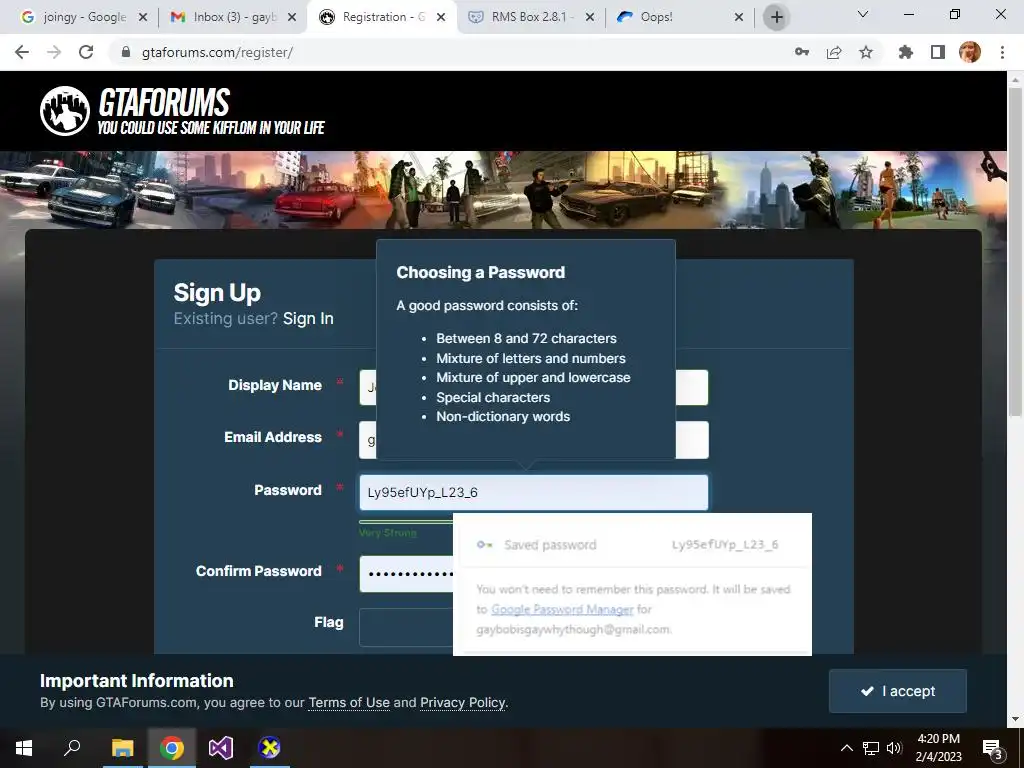Screen dimensions: 1024x768
Task: Show hidden system tray icons
Action: (846, 748)
